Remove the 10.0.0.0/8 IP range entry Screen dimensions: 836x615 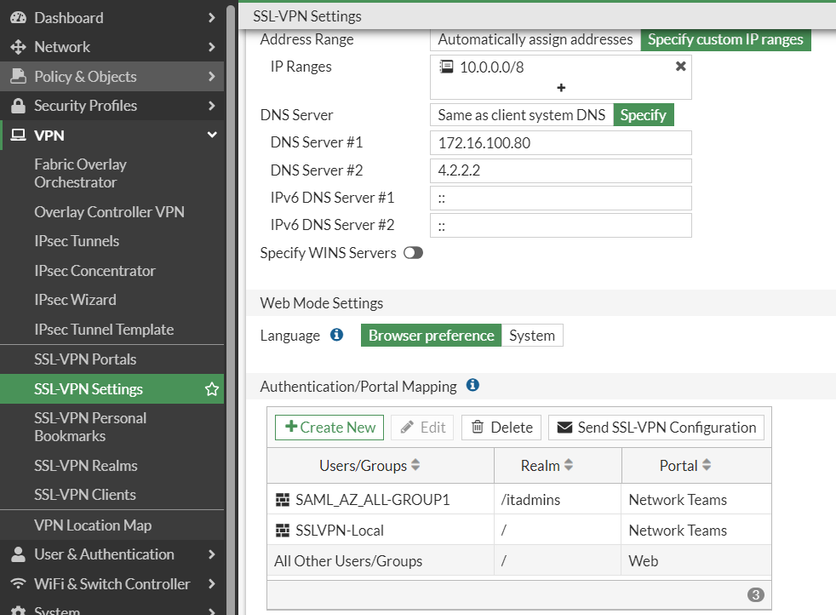[x=681, y=66]
